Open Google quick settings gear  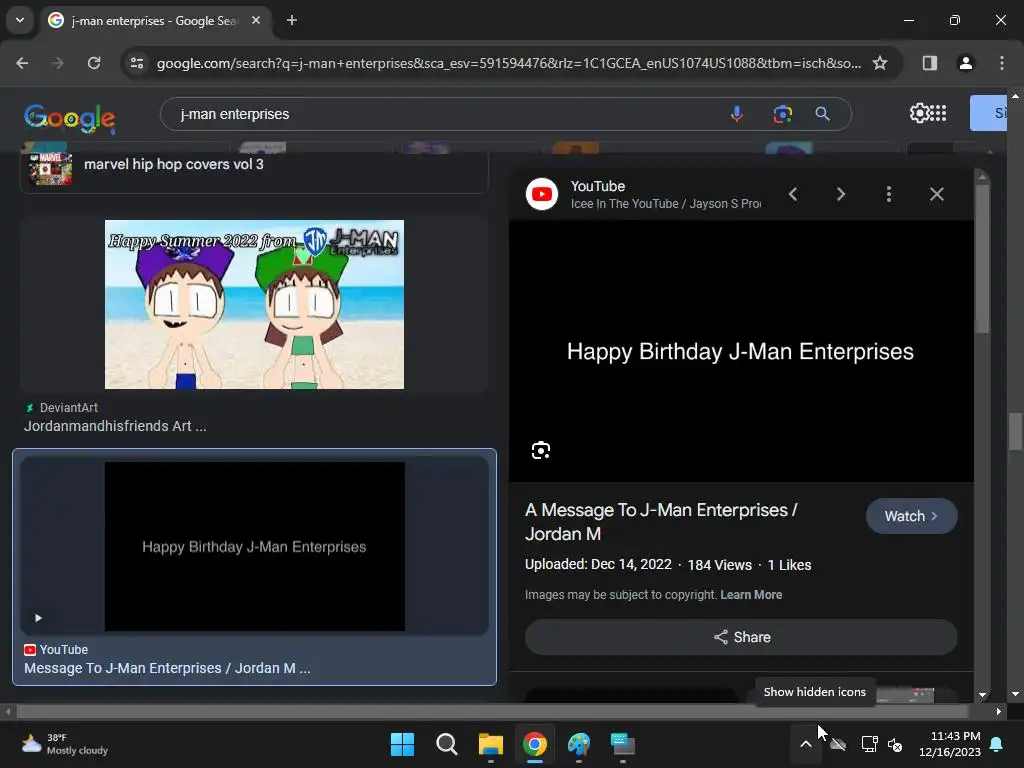[x=918, y=114]
